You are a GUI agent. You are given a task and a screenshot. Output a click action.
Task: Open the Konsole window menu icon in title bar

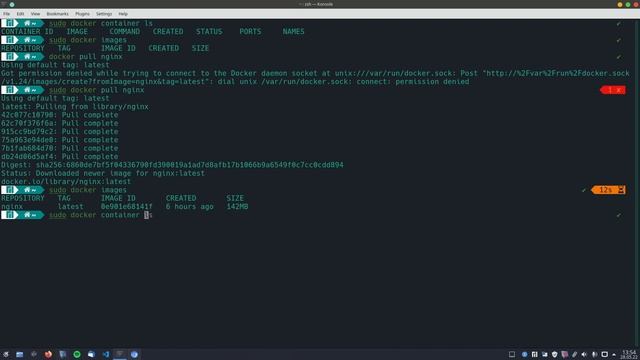(4, 4)
